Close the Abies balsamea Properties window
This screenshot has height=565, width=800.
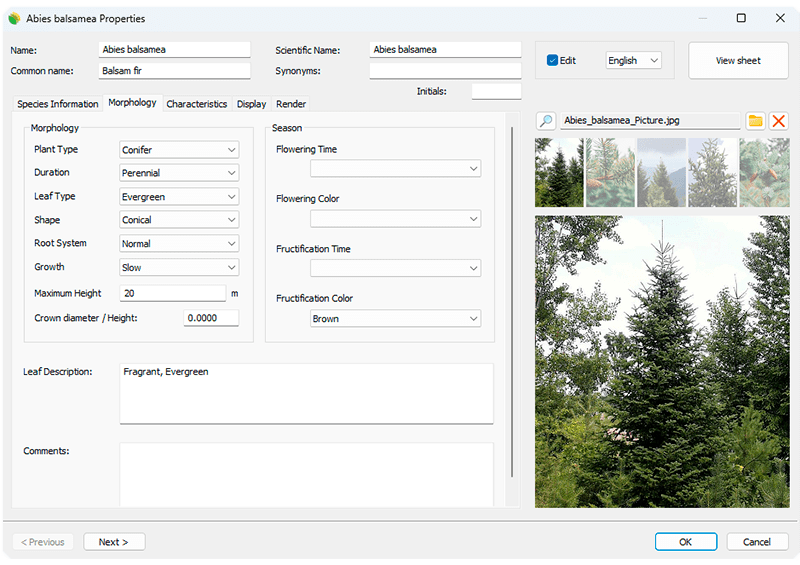(780, 18)
